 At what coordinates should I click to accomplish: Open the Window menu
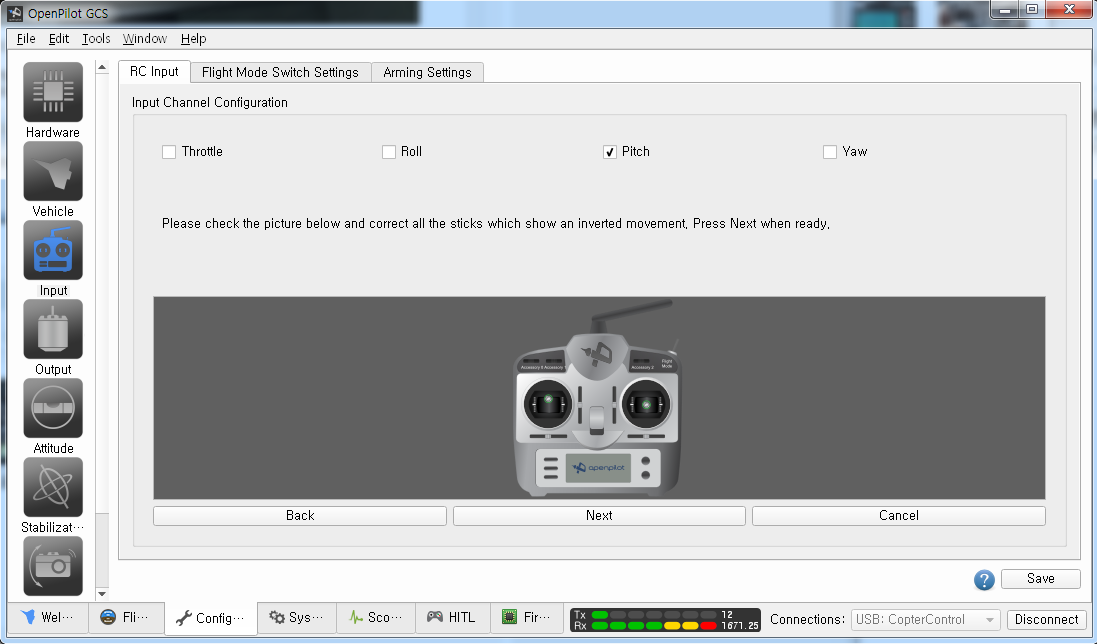point(145,38)
